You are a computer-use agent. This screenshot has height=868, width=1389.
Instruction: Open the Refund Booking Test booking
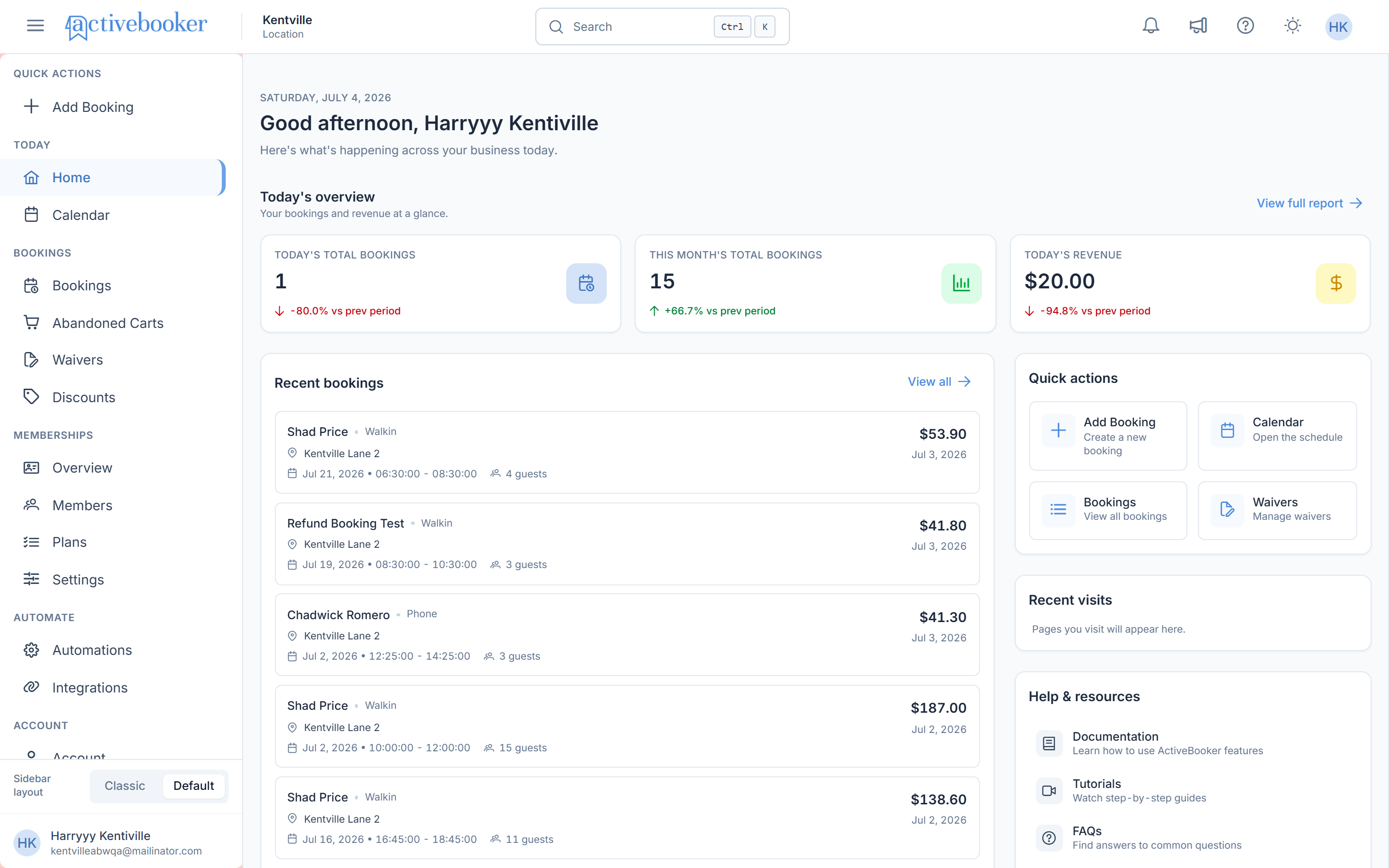click(627, 543)
